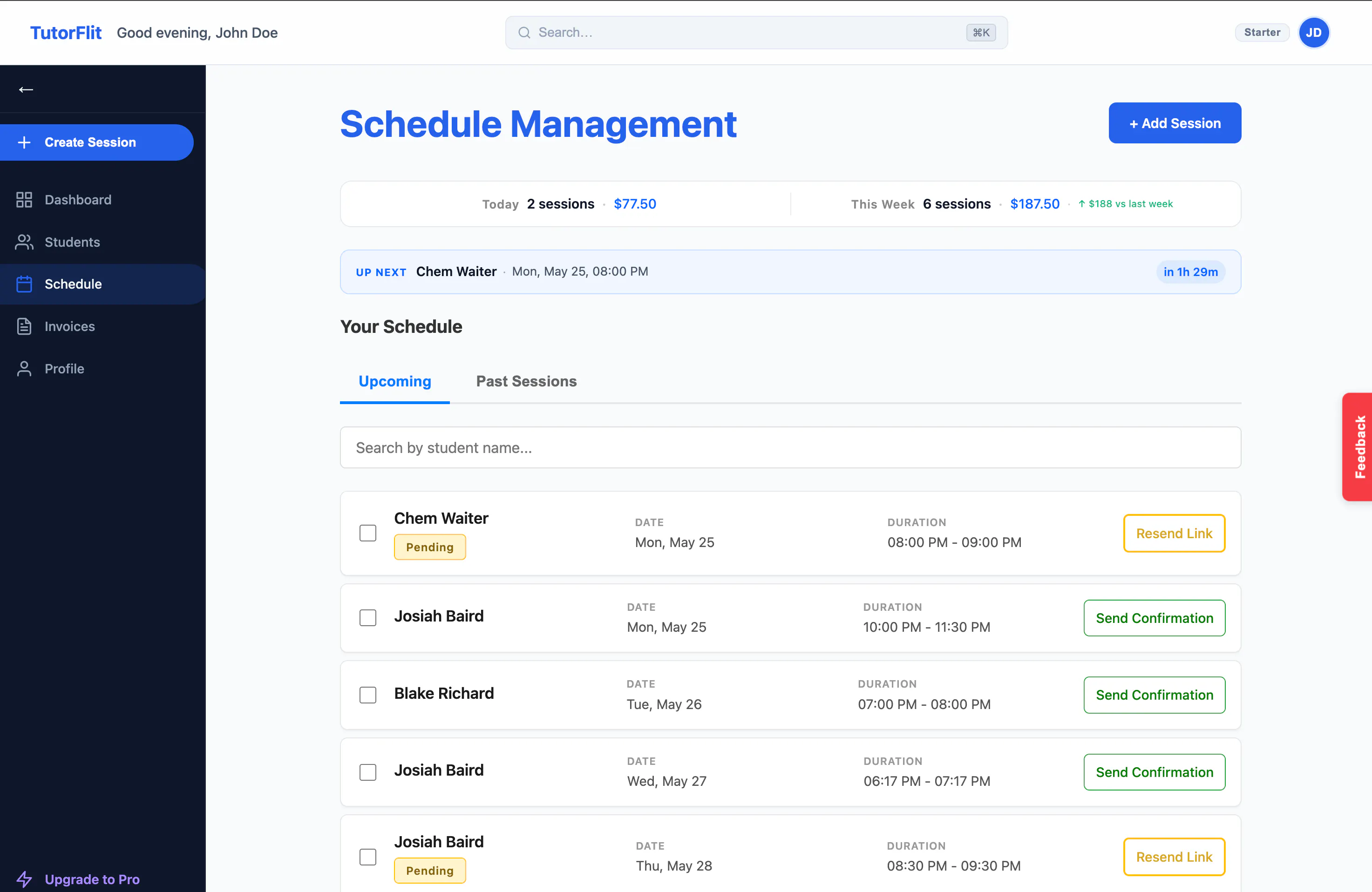Screen dimensions: 1372x892
Task: Click the ⌘K shortcut badge
Action: tap(981, 32)
